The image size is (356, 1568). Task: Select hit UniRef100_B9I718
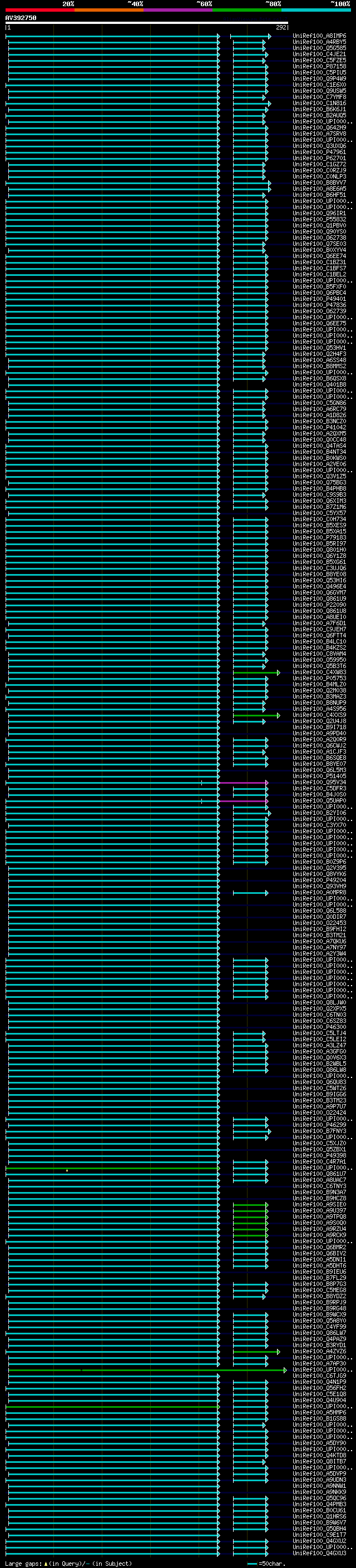pos(319,728)
